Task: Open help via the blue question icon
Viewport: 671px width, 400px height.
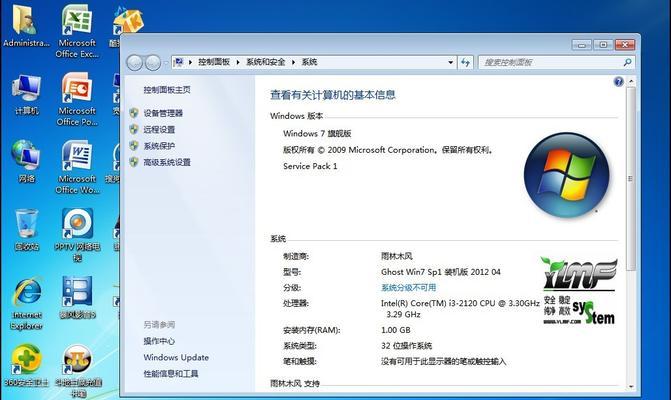Action: tap(618, 81)
